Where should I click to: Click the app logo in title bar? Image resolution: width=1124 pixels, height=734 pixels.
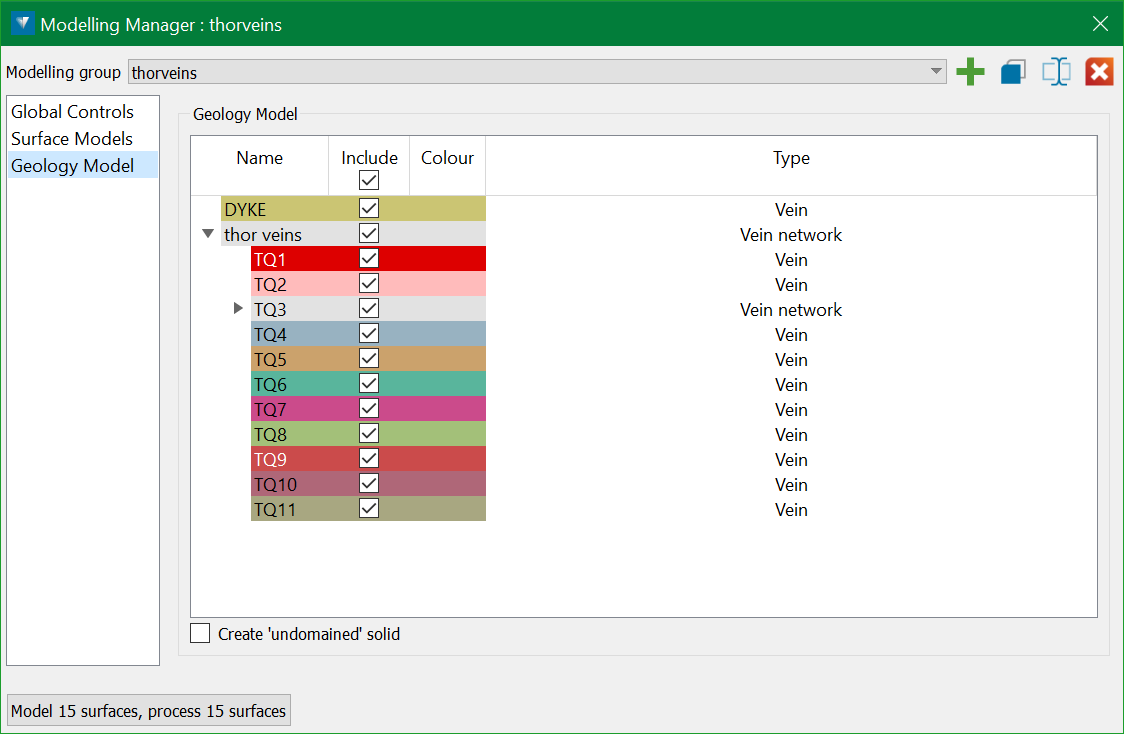pos(23,24)
